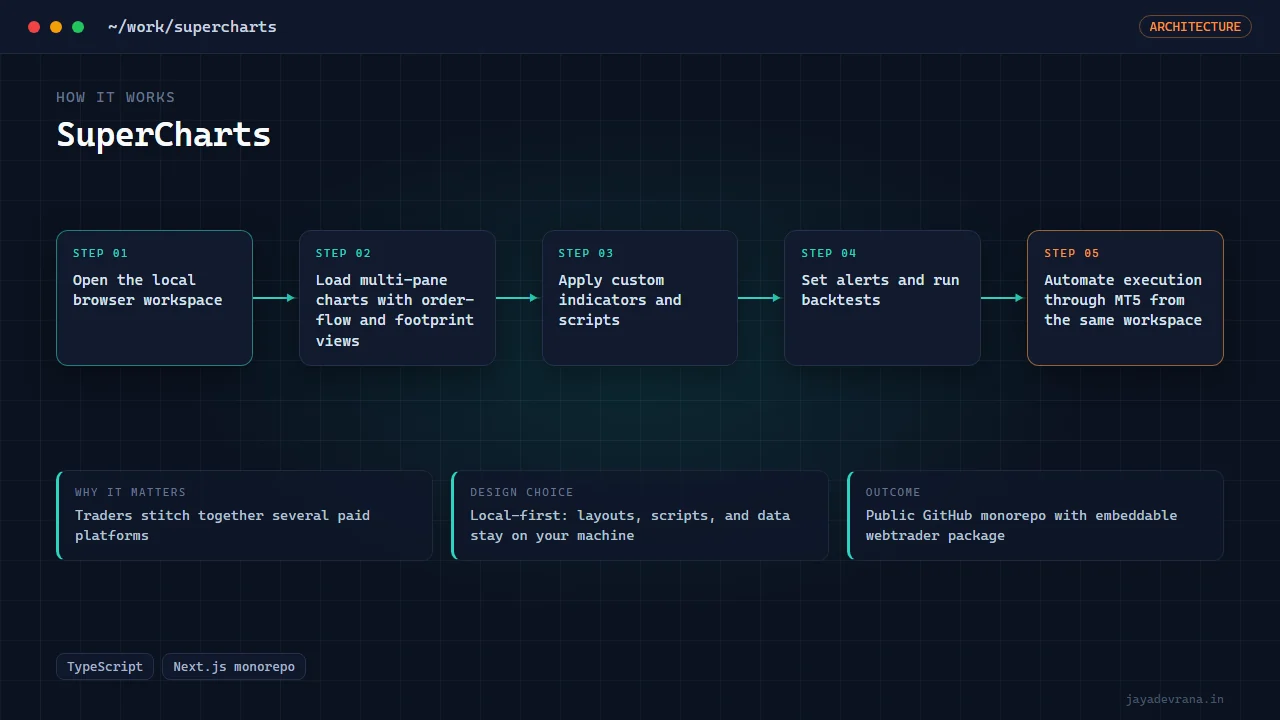
Task: Click "Apply custom indicators and scripts" text
Action: 620,300
